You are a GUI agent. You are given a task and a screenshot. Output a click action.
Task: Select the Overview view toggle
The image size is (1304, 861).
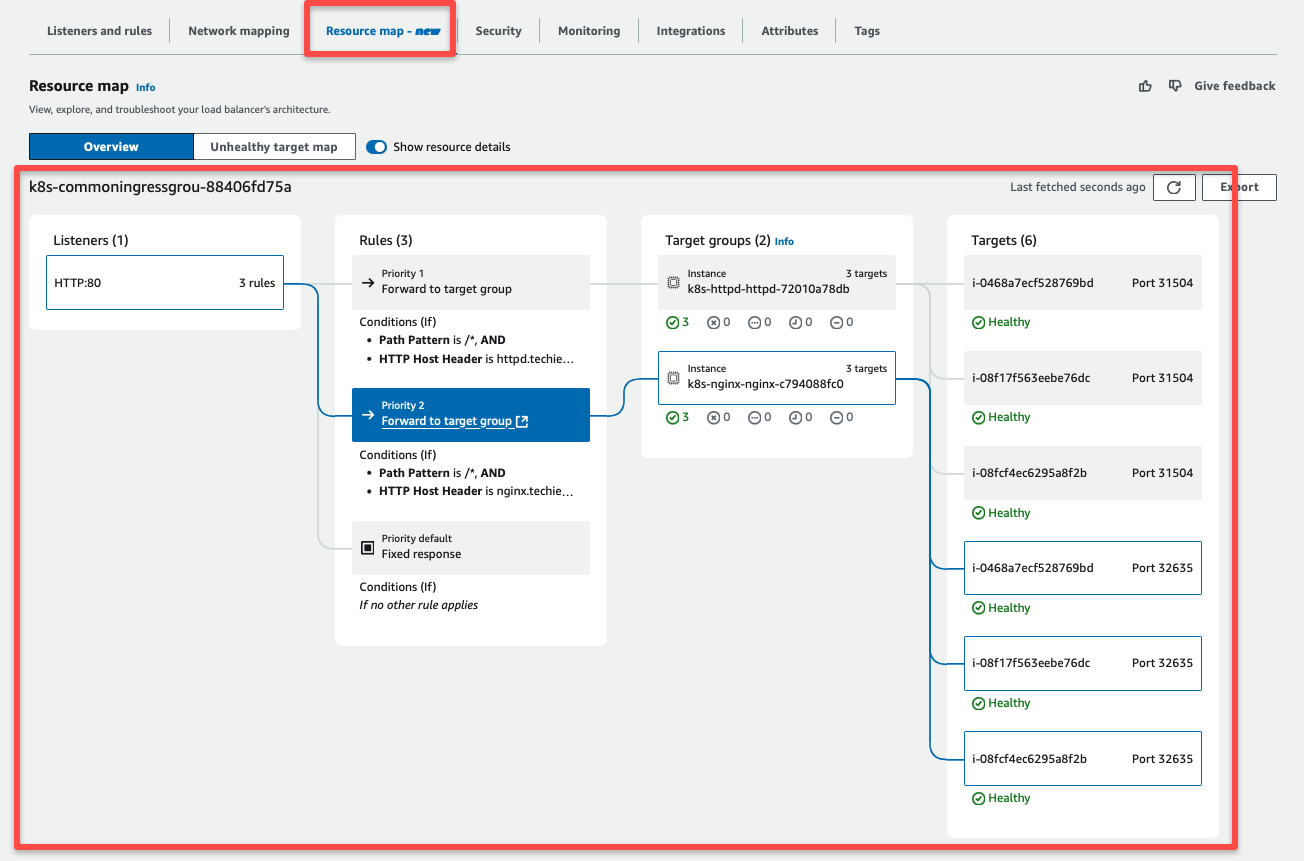(110, 146)
